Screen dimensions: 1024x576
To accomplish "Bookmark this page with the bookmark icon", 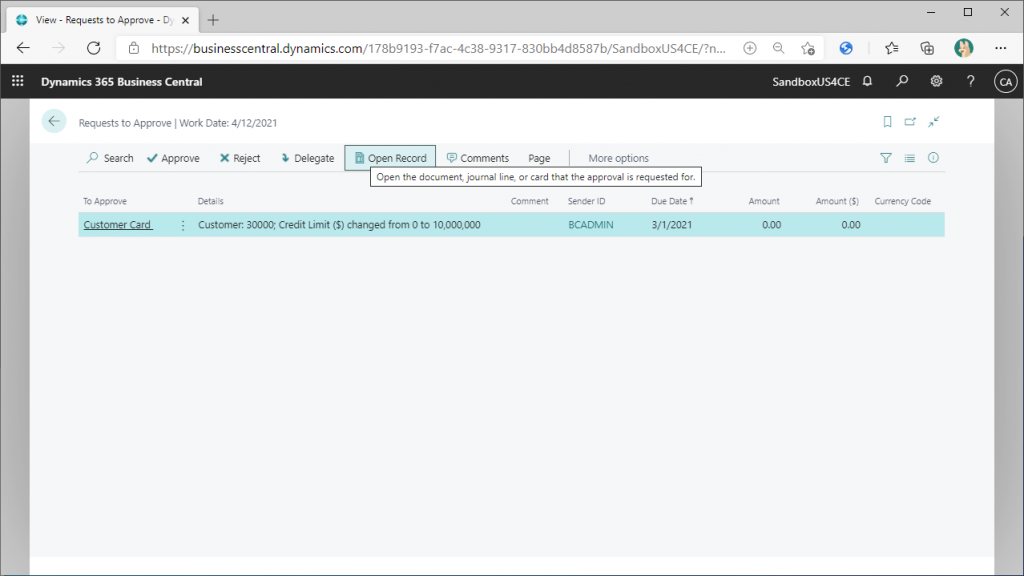I will [887, 121].
